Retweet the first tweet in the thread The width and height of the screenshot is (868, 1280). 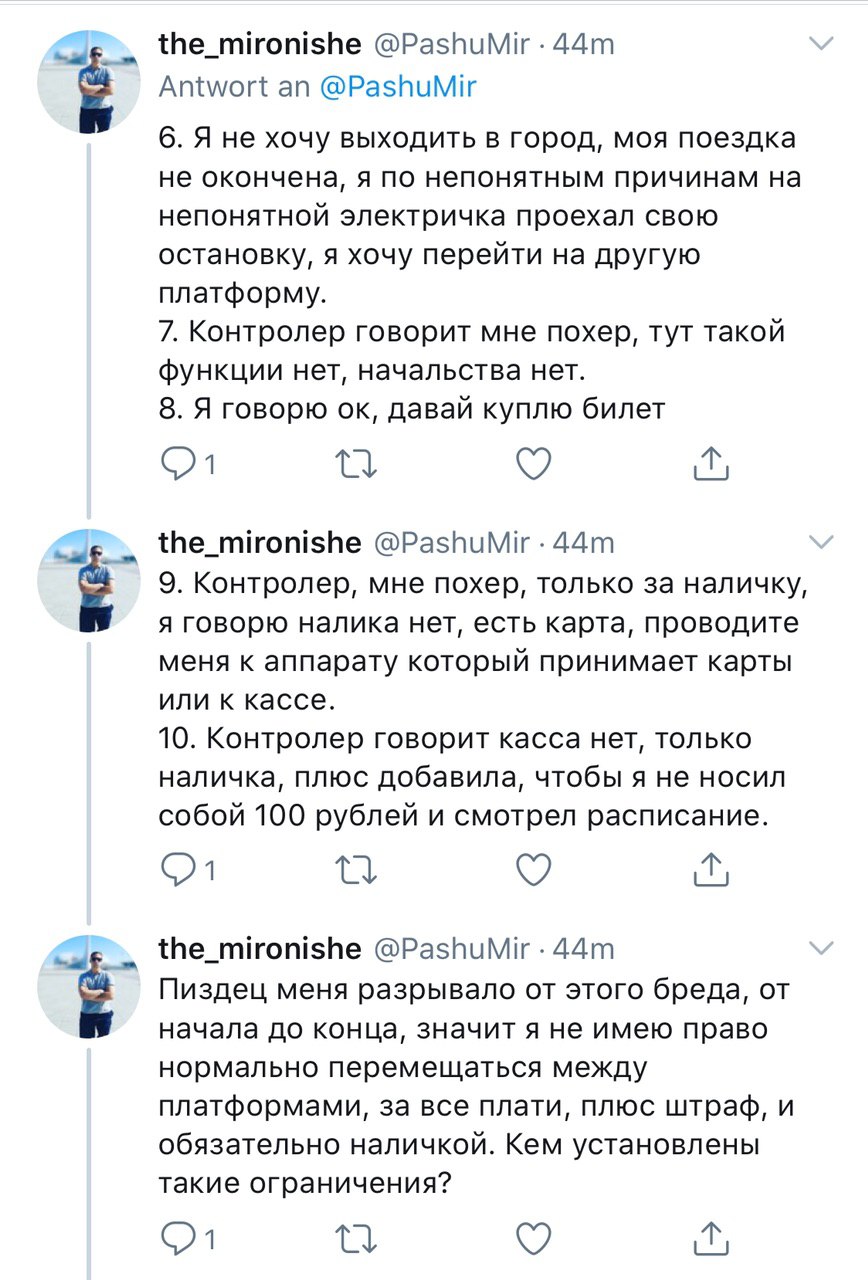357,461
